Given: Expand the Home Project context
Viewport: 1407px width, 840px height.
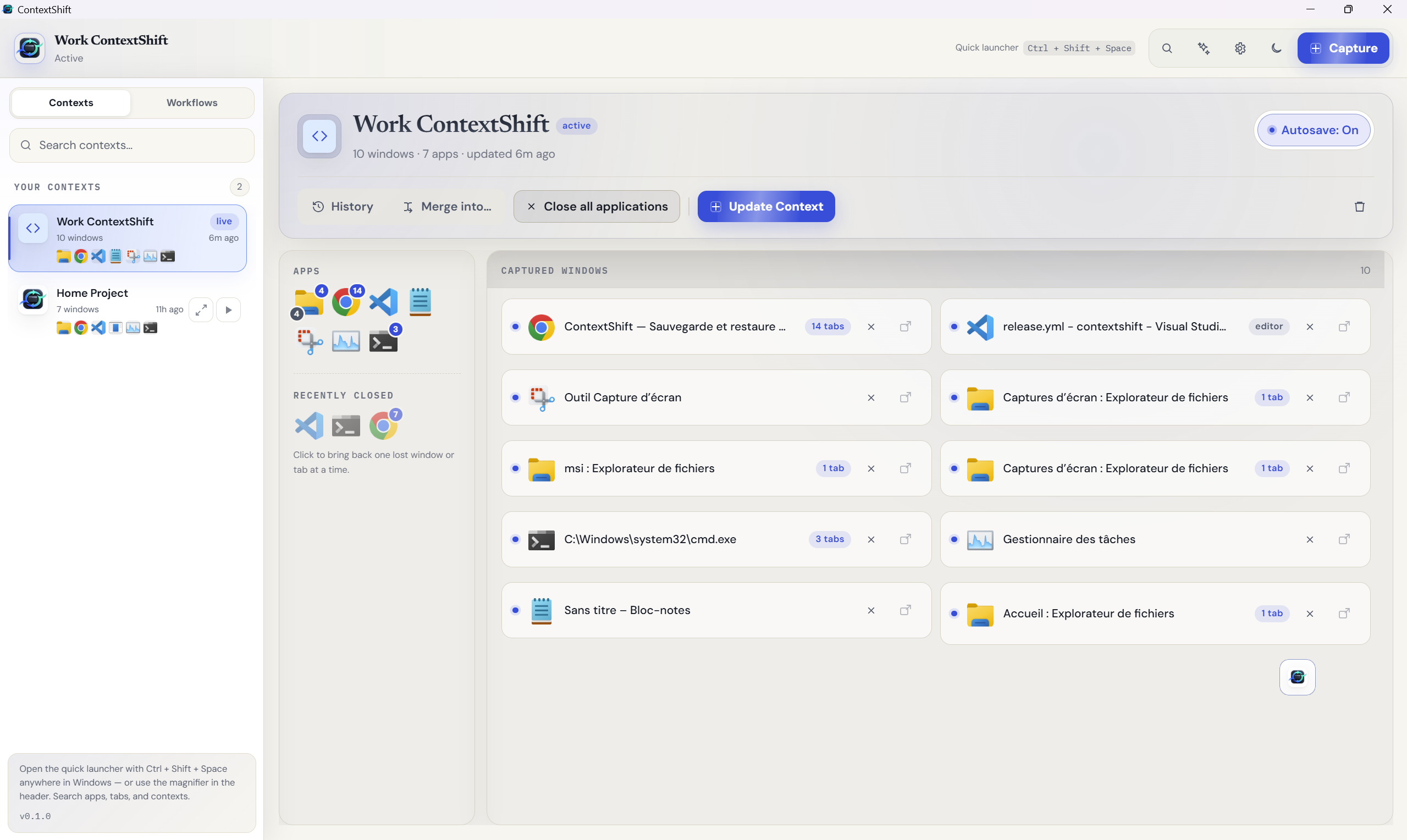Looking at the screenshot, I should coord(201,310).
